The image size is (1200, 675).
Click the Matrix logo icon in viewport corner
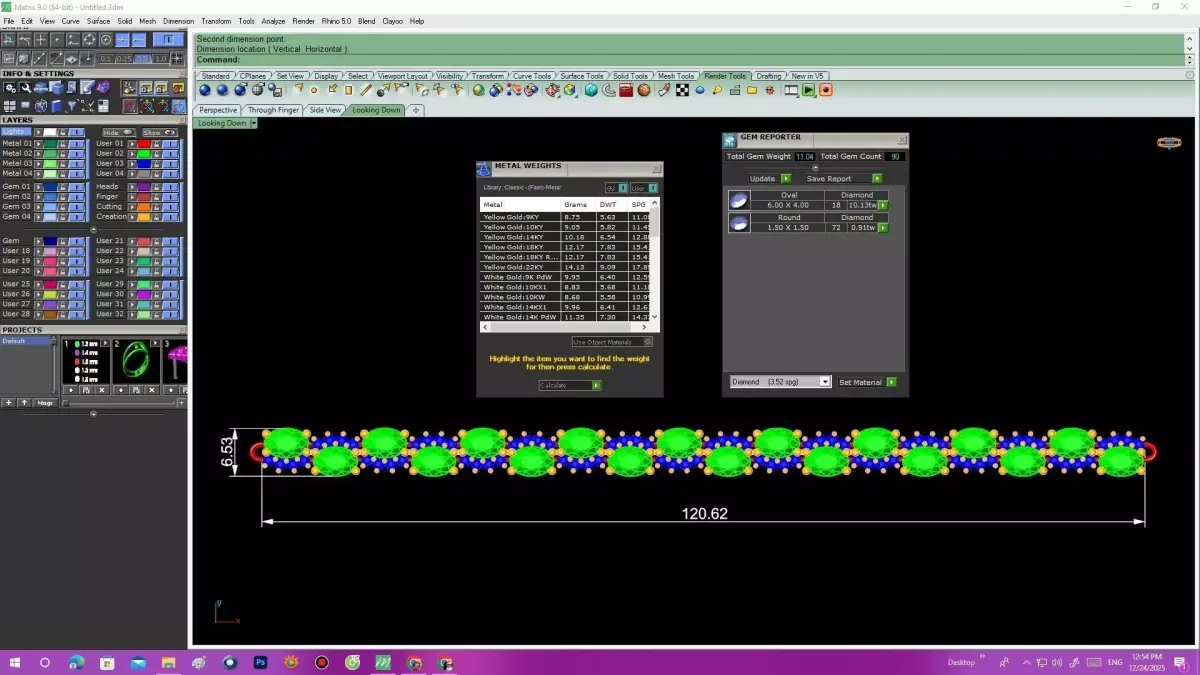pyautogui.click(x=1169, y=143)
